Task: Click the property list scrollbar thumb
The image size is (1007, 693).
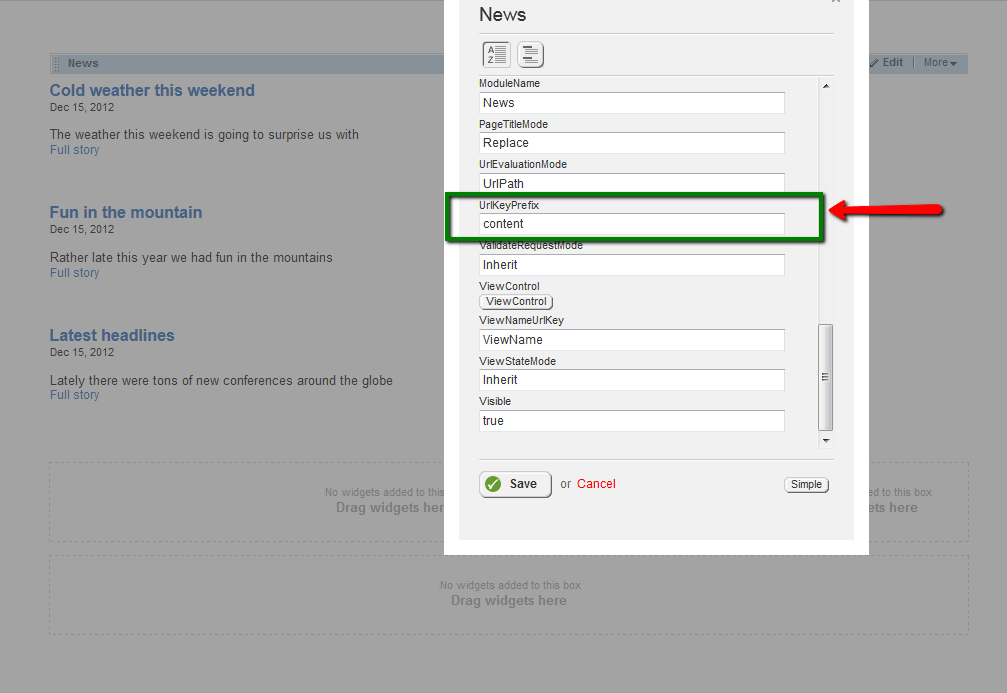Action: point(825,376)
